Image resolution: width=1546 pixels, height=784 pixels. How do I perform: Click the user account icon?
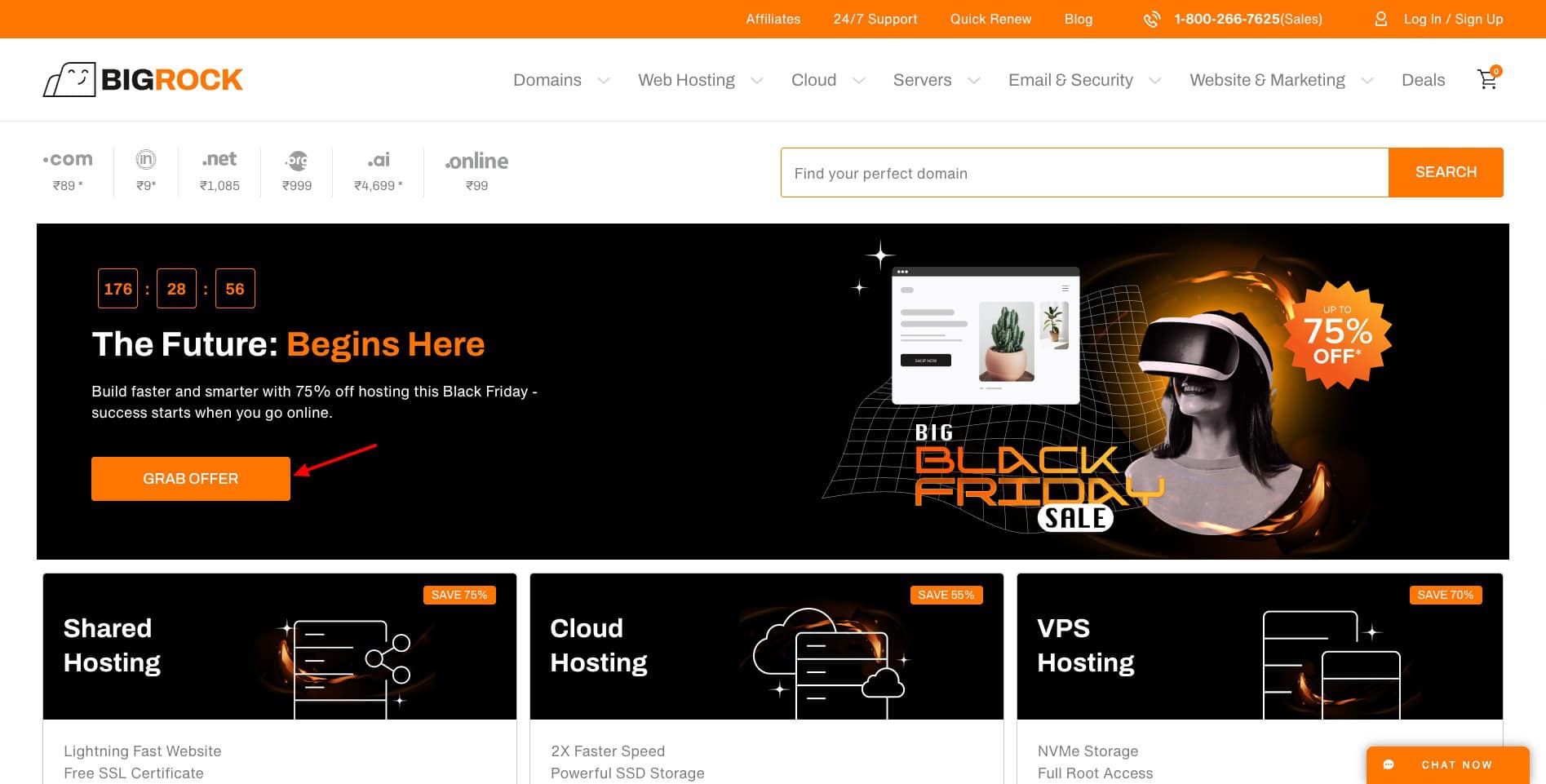pyautogui.click(x=1380, y=19)
